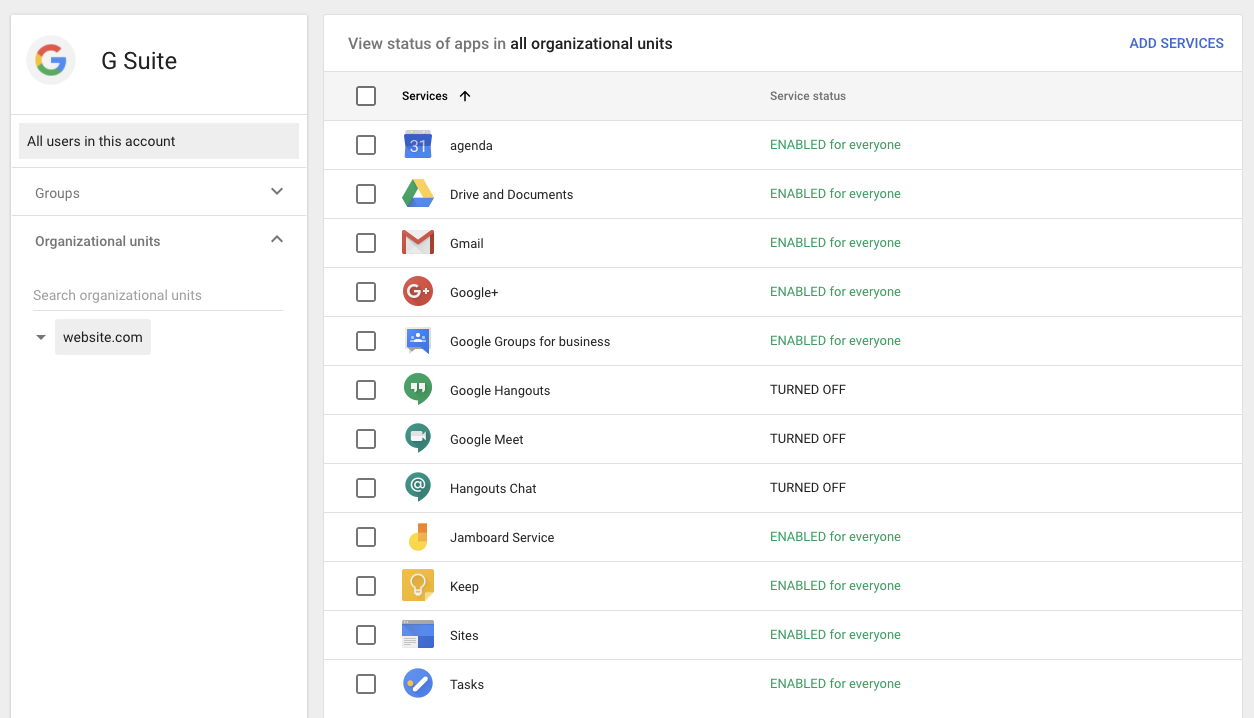1254x718 pixels.
Task: Click the Organizational units heading
Action: pos(98,241)
